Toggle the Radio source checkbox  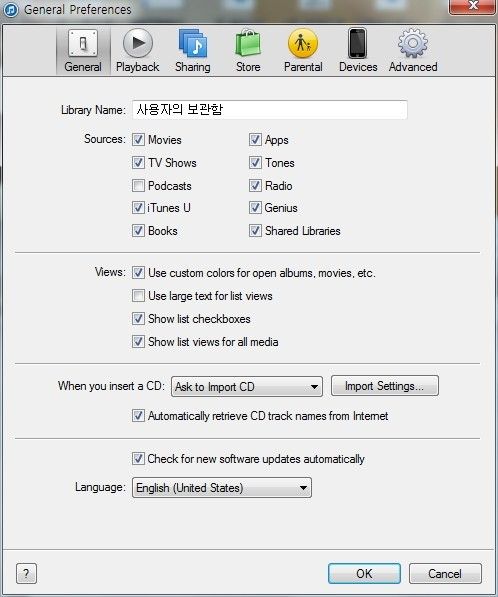point(255,186)
